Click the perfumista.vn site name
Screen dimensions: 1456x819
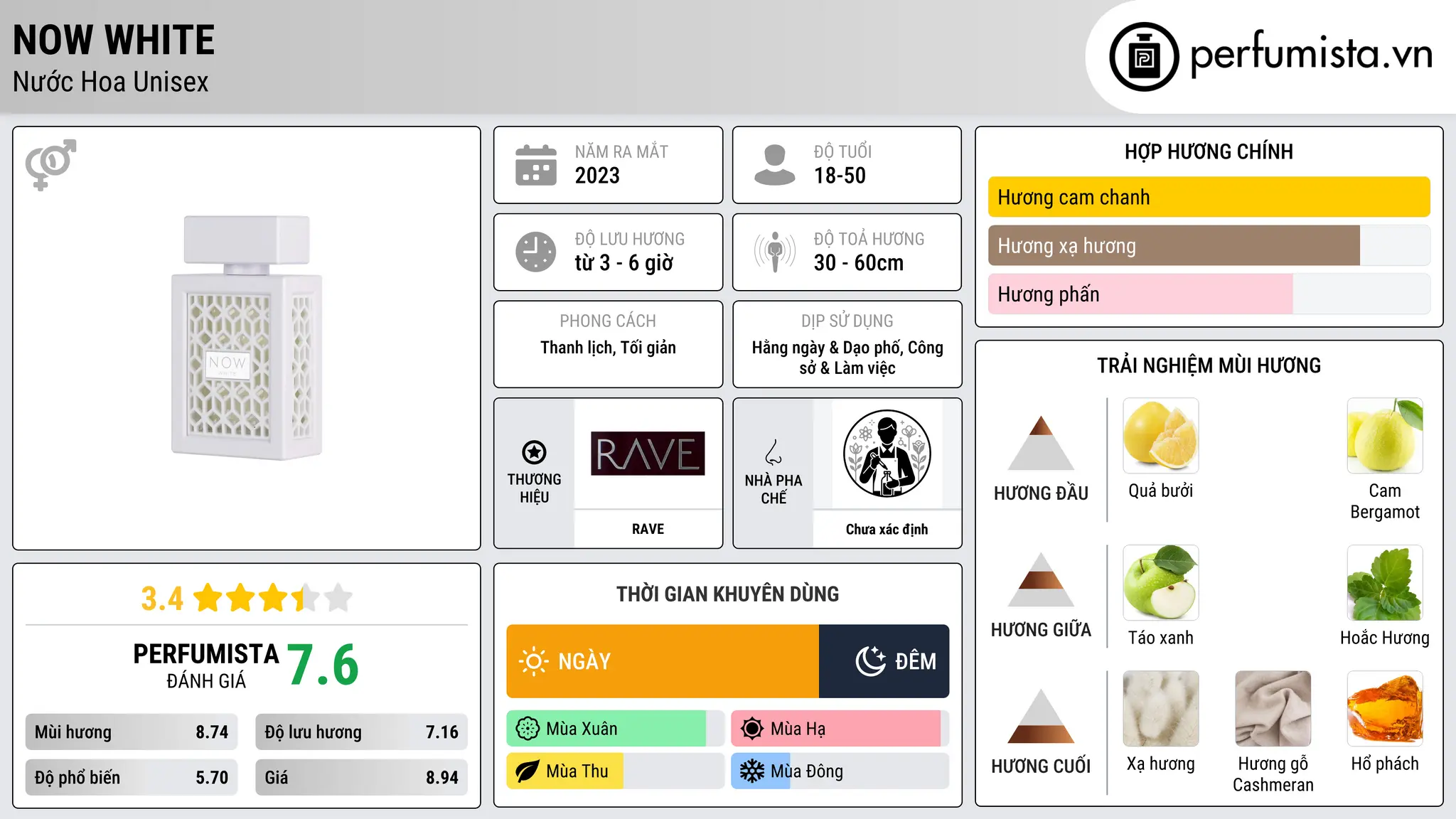click(x=1311, y=54)
